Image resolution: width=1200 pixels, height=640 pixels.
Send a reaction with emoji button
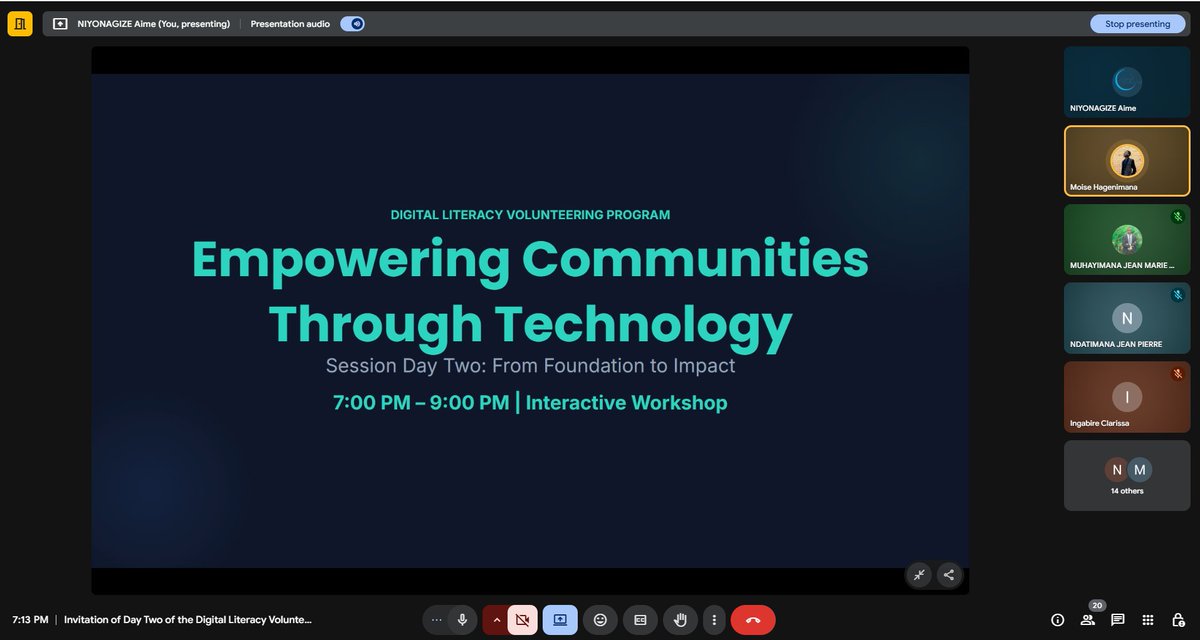click(600, 620)
